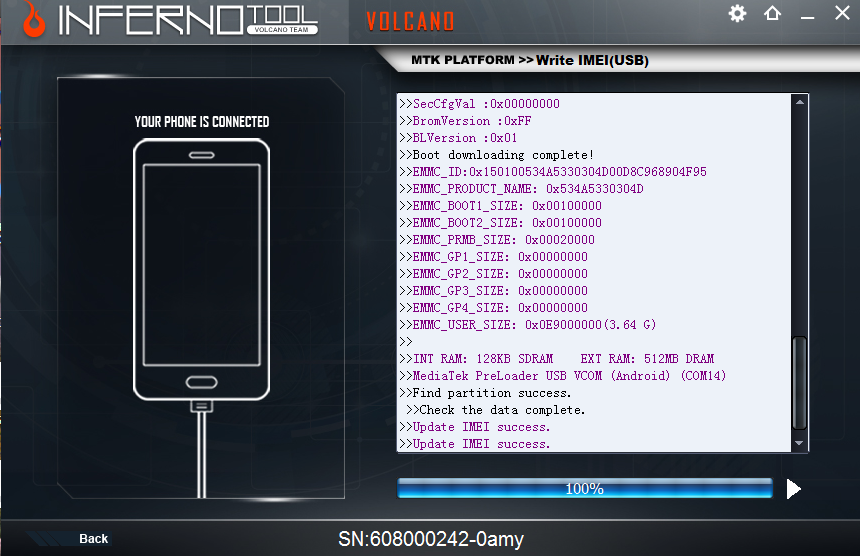Click the EMMC_BOOT2_SIZE log line
The image size is (860, 556).
(x=500, y=223)
